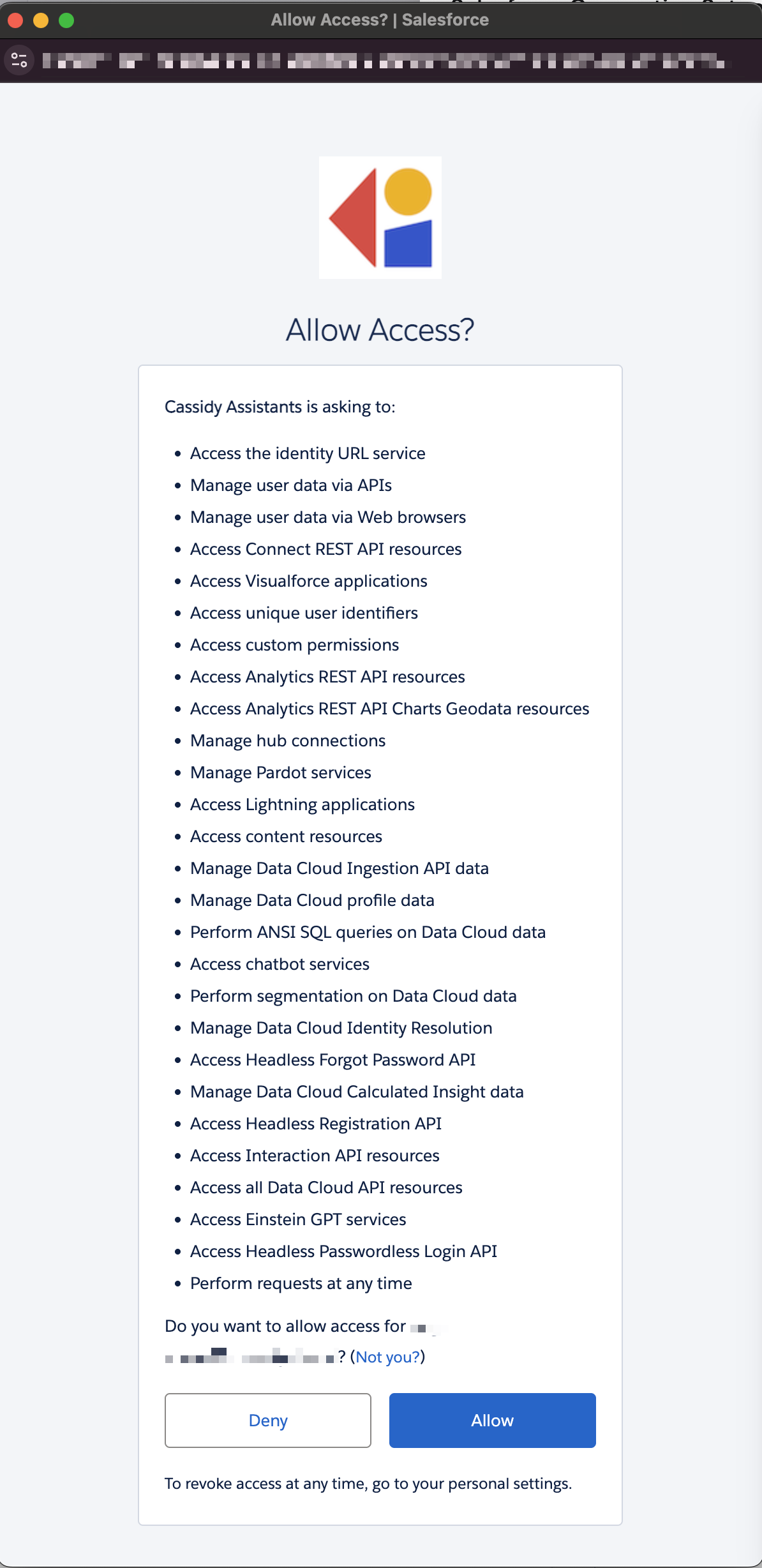Click the Cassidy Assistants app logo
This screenshot has width=762, height=1568.
pyautogui.click(x=381, y=218)
